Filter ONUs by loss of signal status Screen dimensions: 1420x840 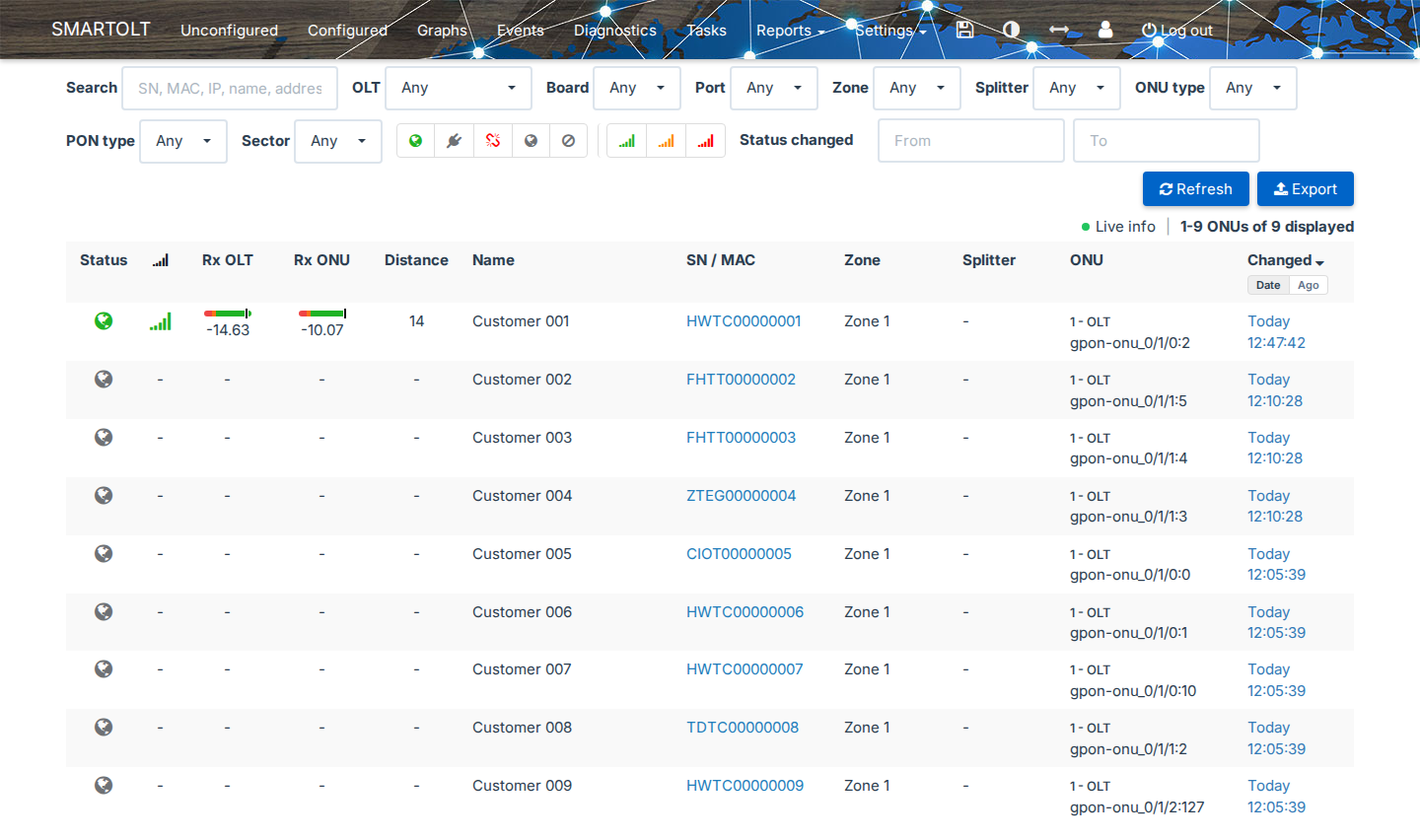coord(493,141)
